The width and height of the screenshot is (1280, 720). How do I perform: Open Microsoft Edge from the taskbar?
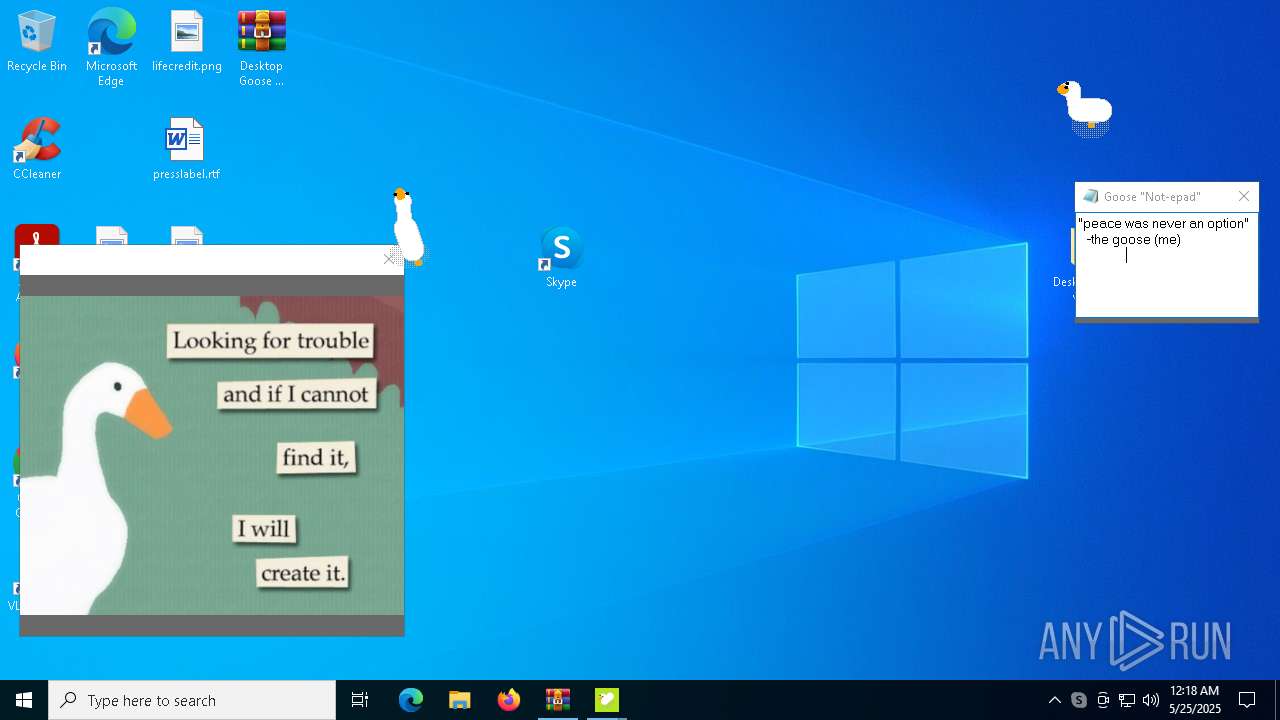(x=411, y=700)
